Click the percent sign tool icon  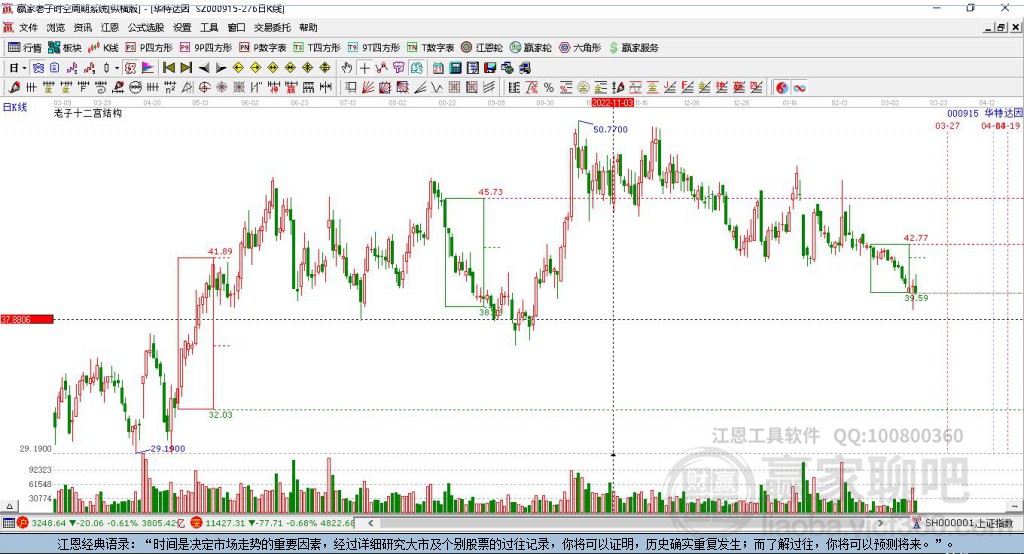(x=549, y=88)
